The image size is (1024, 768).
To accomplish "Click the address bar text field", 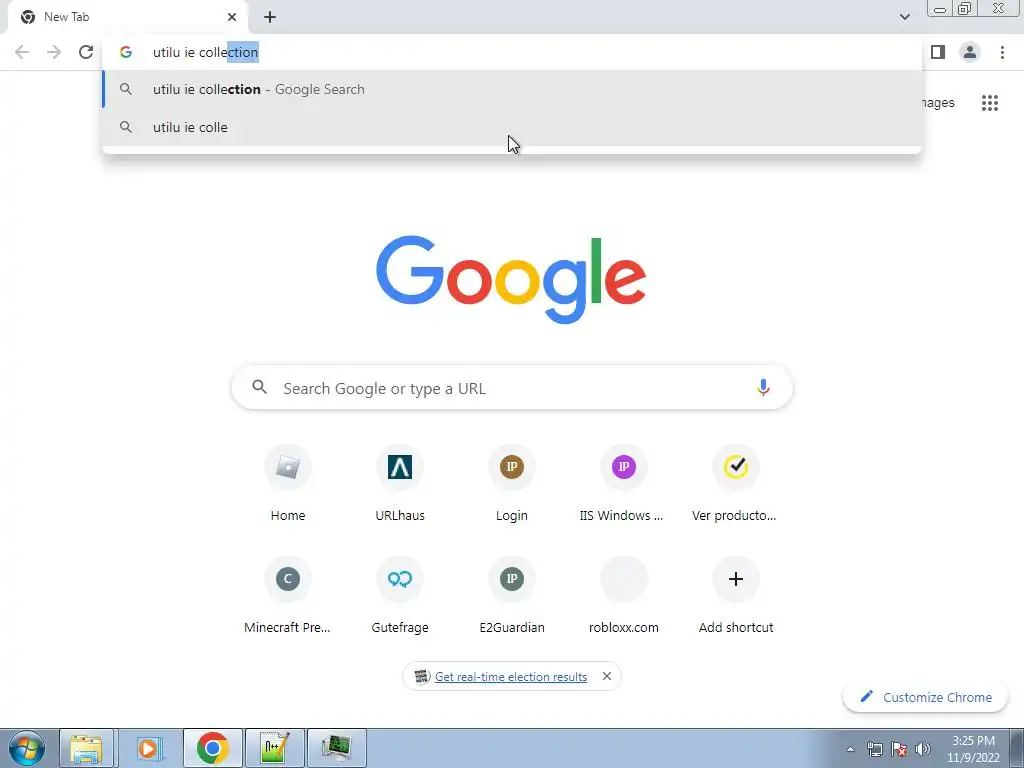I will tap(512, 52).
